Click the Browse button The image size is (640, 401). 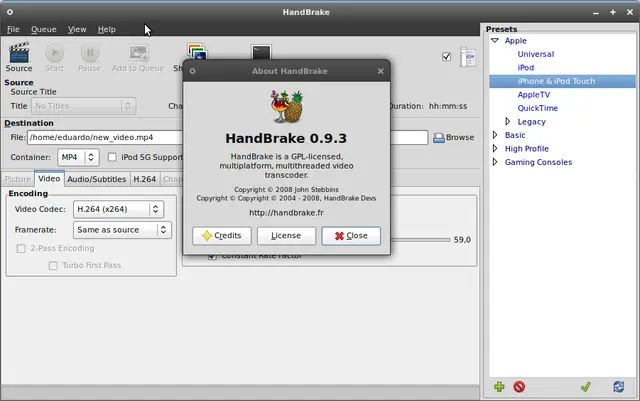[453, 138]
